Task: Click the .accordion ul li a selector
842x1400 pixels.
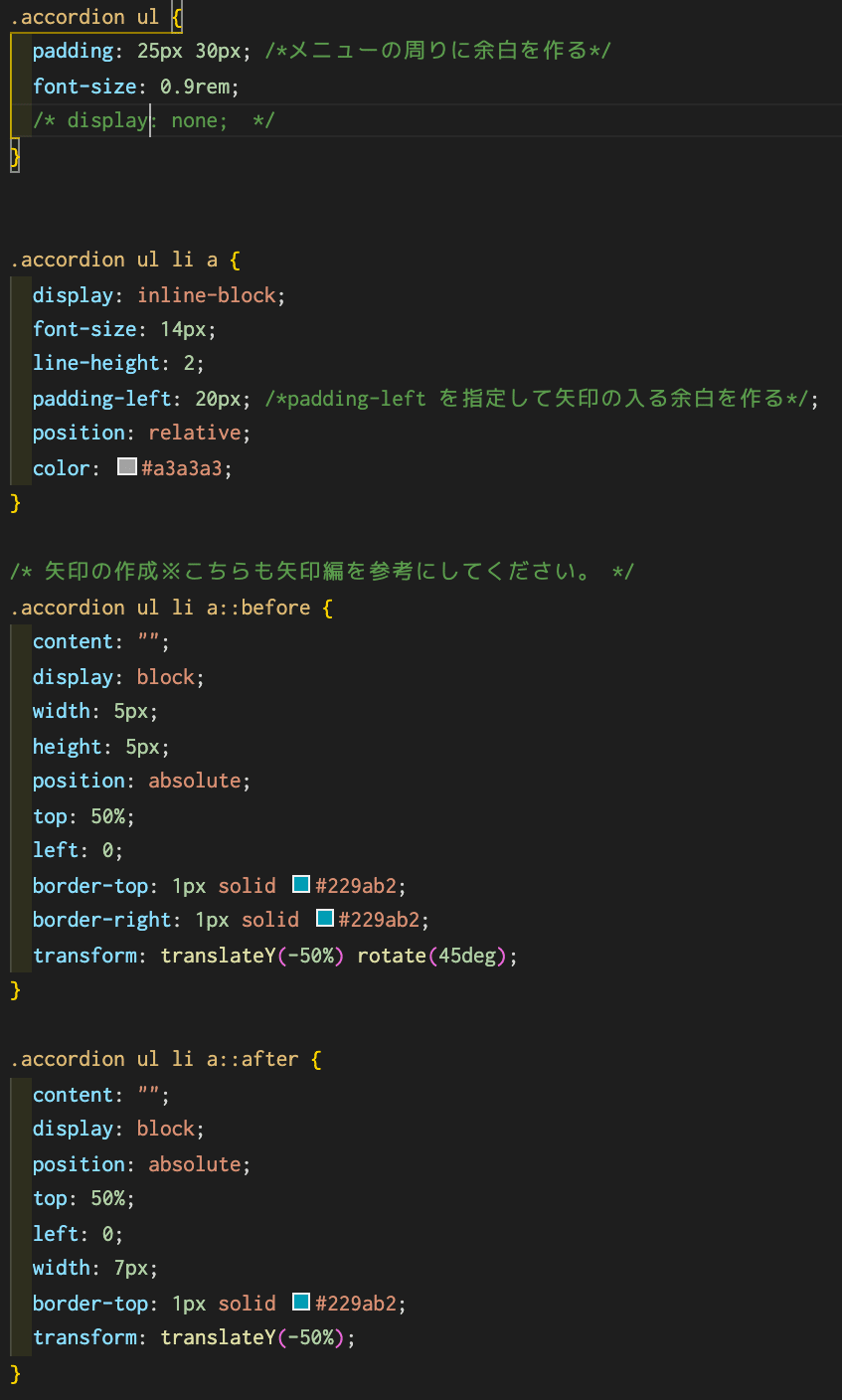Action: click(113, 261)
